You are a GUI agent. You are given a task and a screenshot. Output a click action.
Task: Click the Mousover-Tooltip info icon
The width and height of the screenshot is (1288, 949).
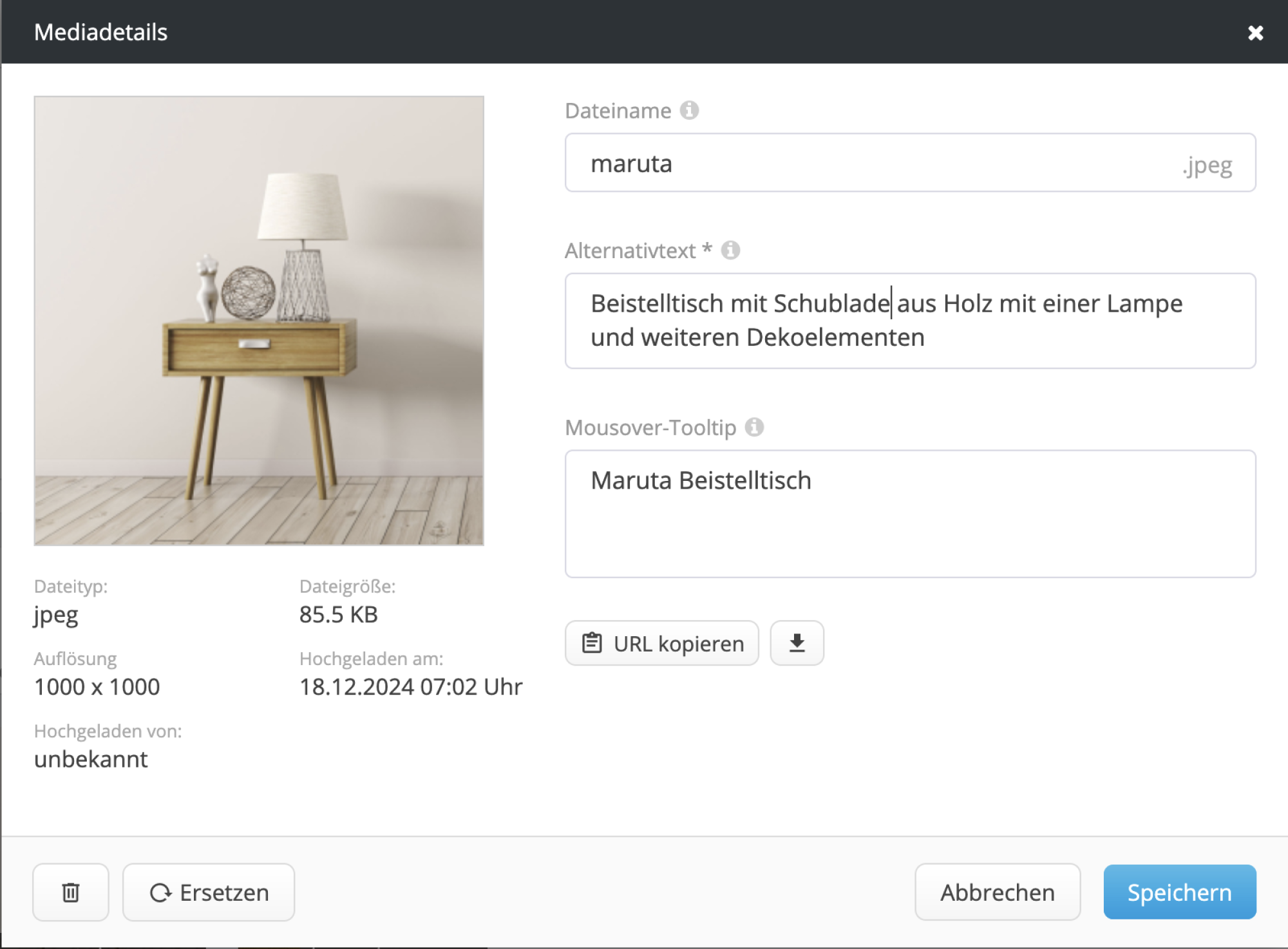pos(754,426)
